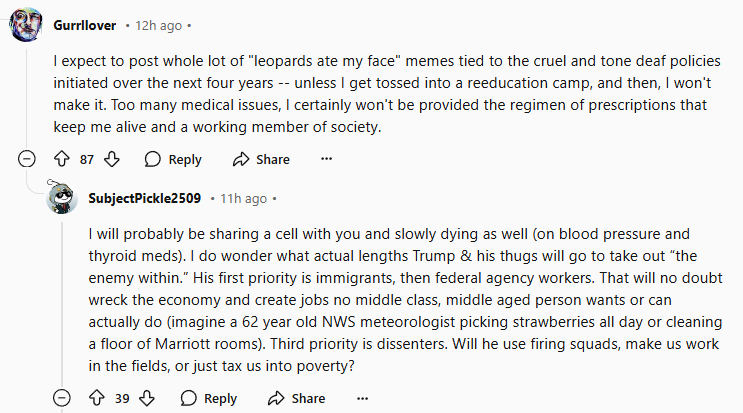743x413 pixels.
Task: Share SubjectPickle2509's comment
Action: point(296,398)
